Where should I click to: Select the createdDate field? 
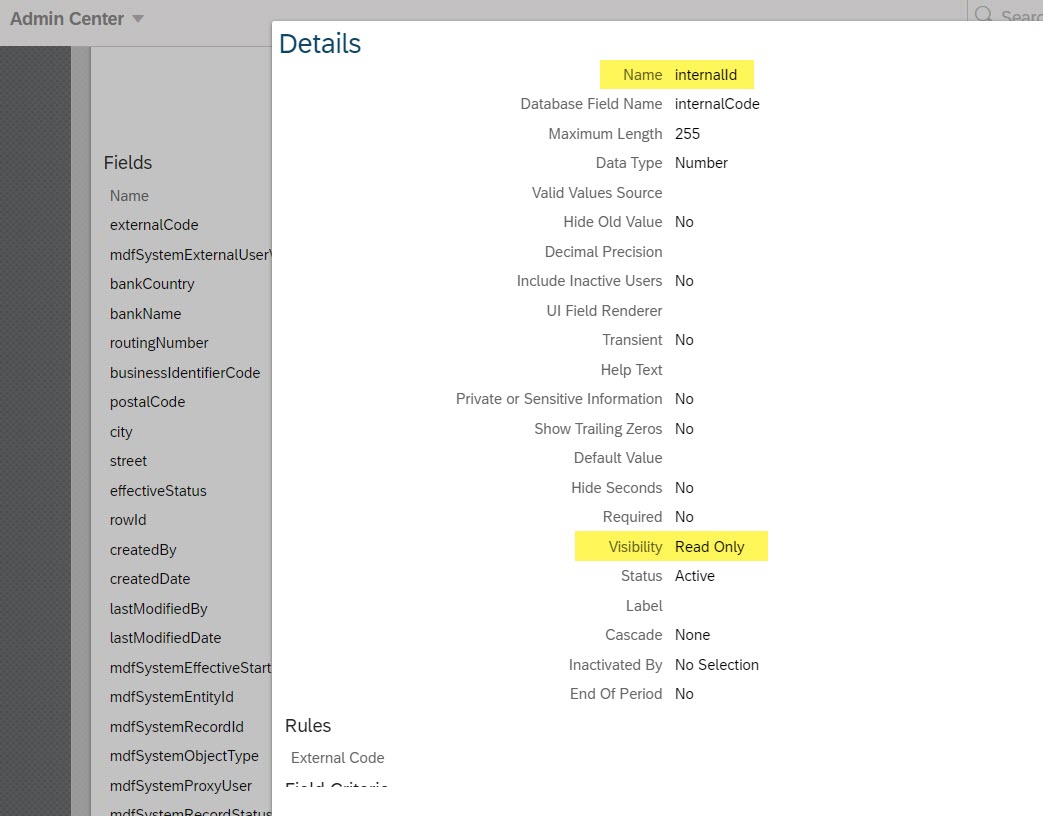click(150, 579)
